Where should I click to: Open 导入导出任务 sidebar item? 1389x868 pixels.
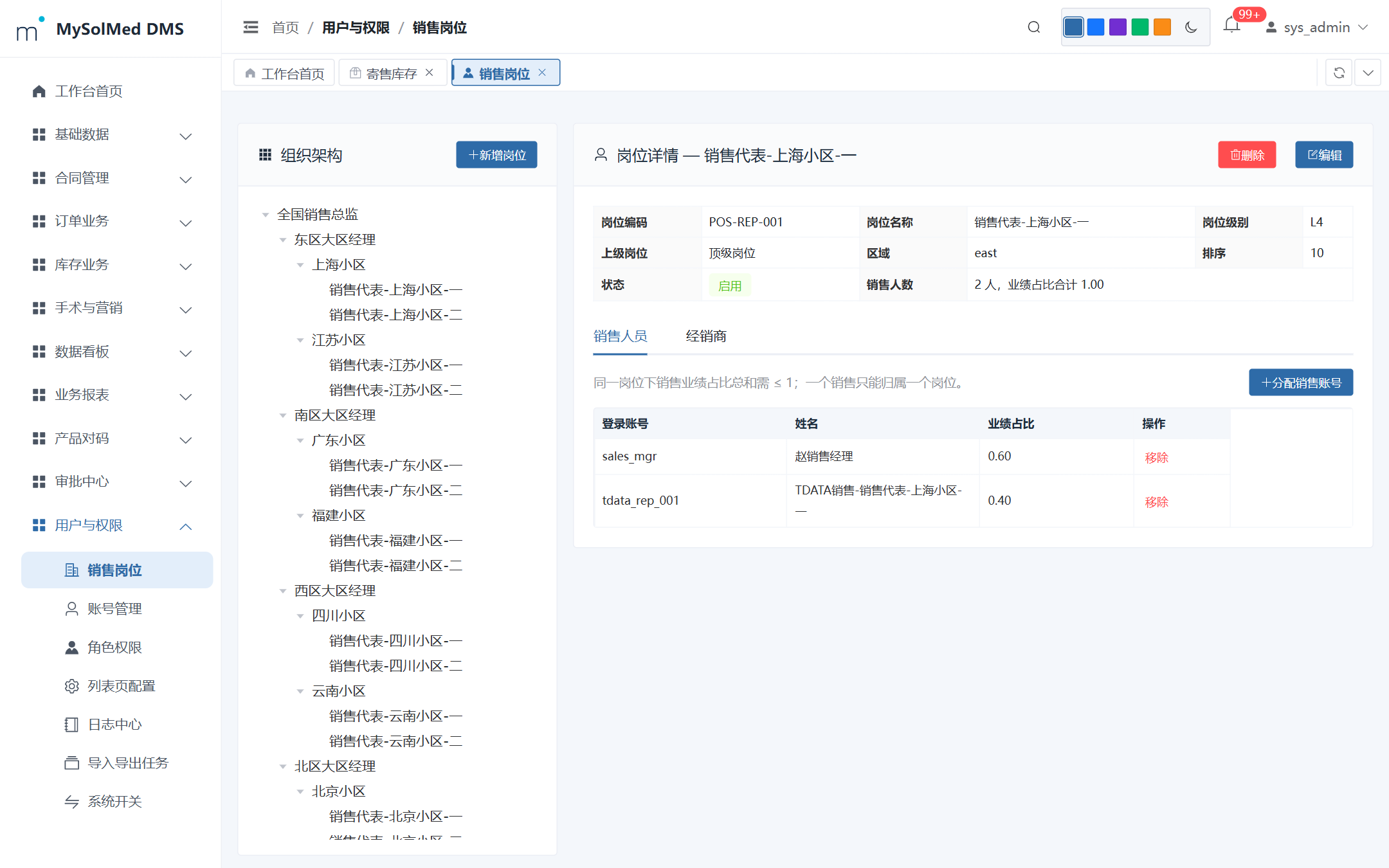pos(117,763)
